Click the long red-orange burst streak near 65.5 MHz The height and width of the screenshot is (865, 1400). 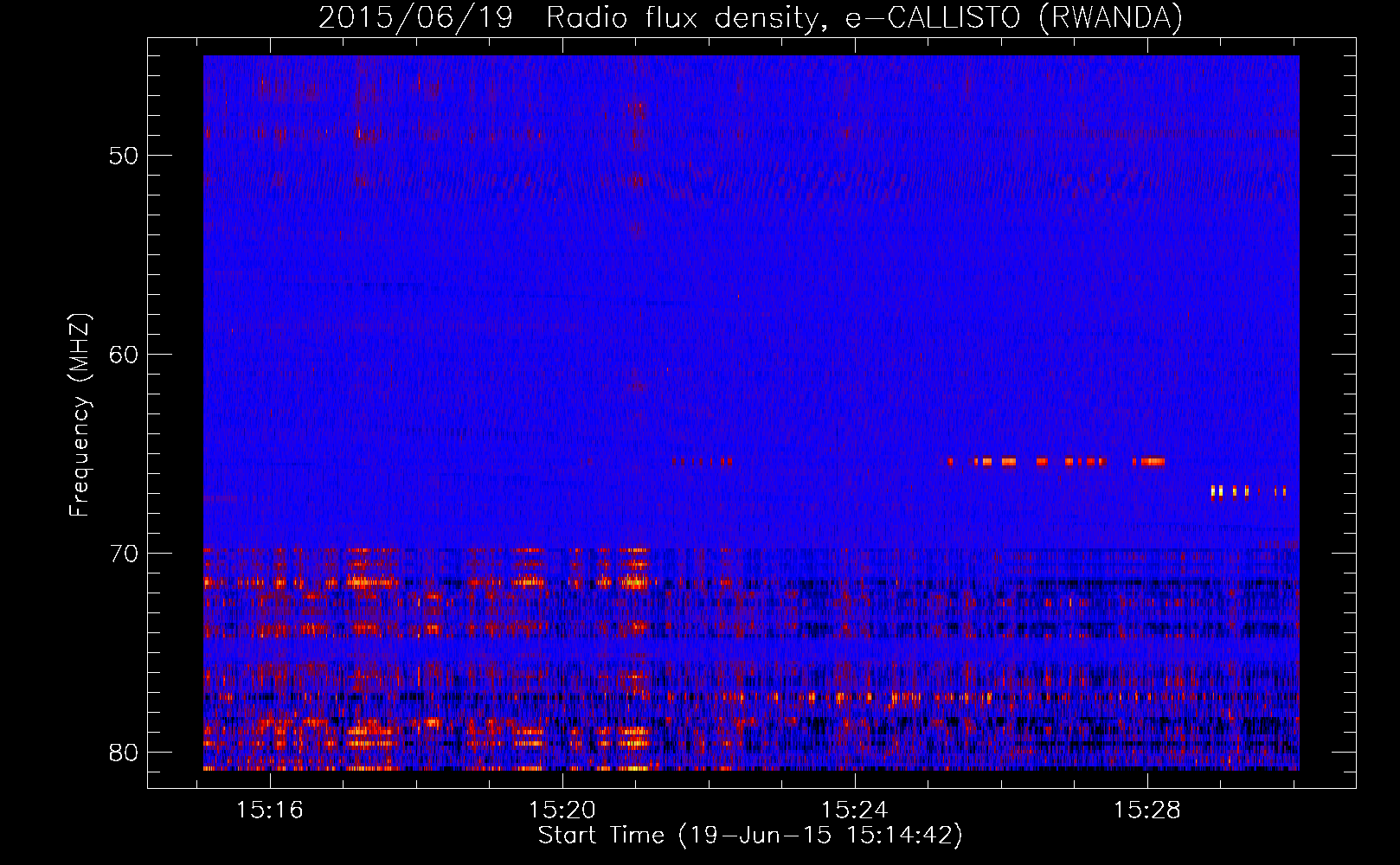(1056, 461)
